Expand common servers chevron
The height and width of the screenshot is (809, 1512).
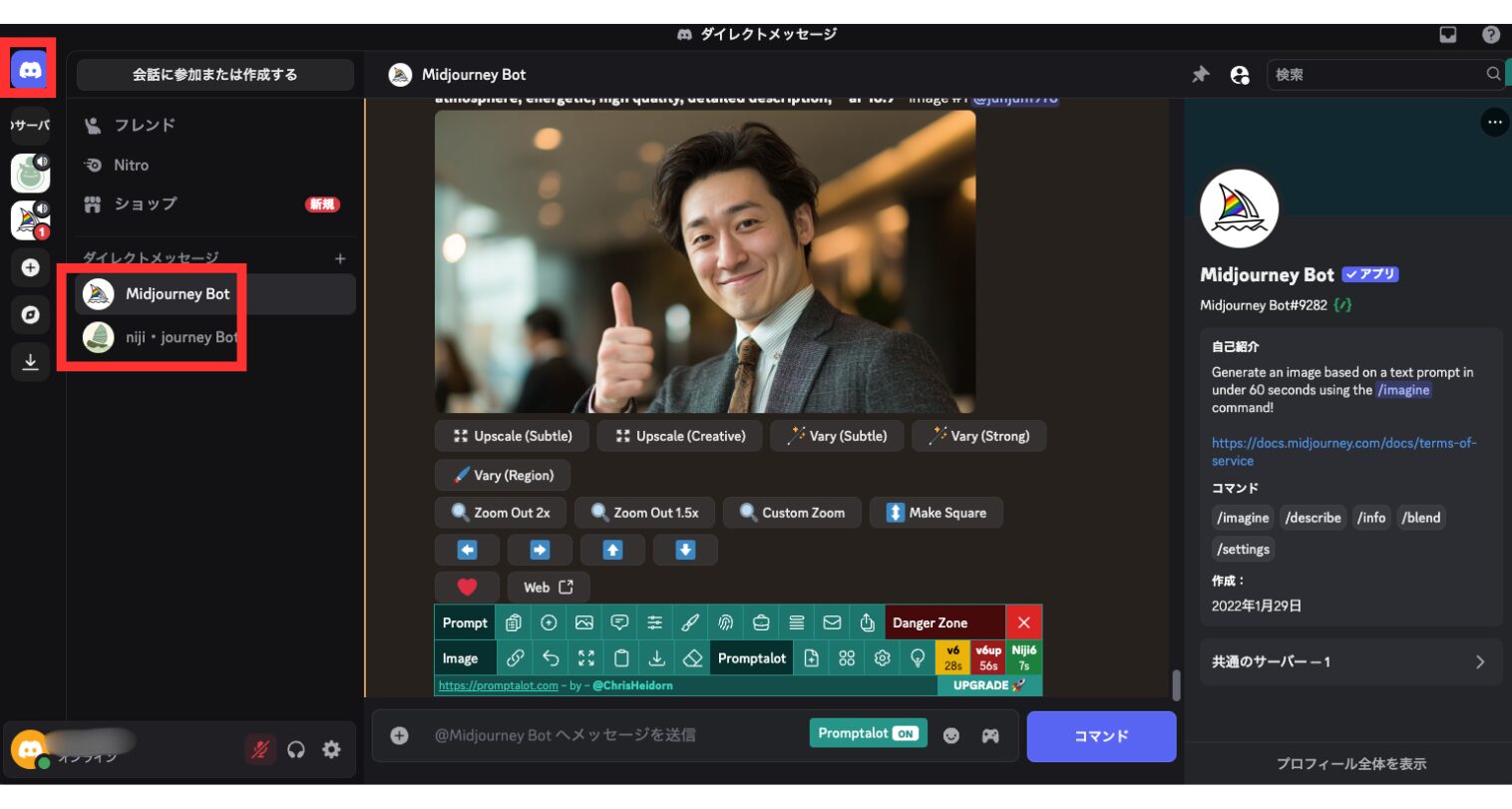tap(1480, 661)
